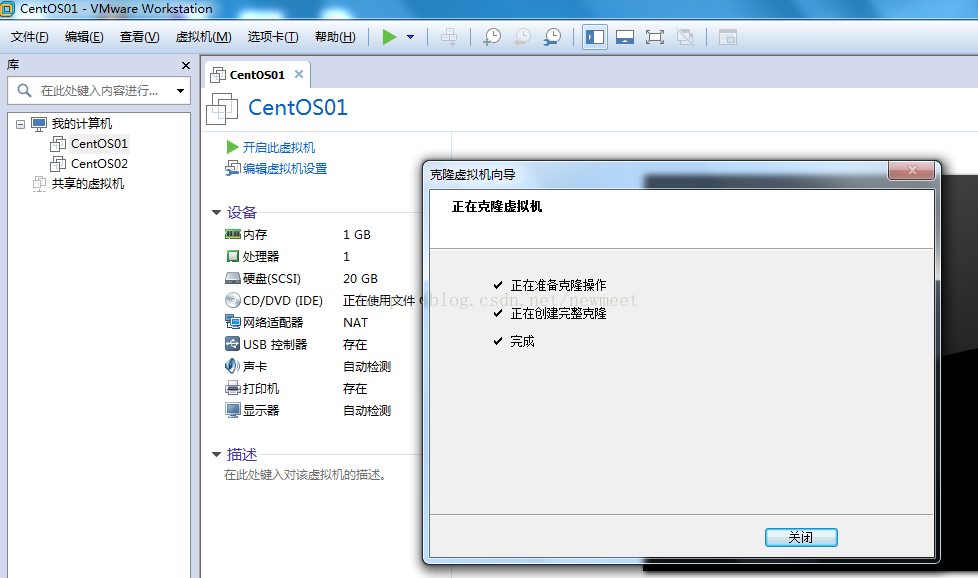Click the green power-on play toolbar icon
The image size is (978, 578).
click(389, 37)
